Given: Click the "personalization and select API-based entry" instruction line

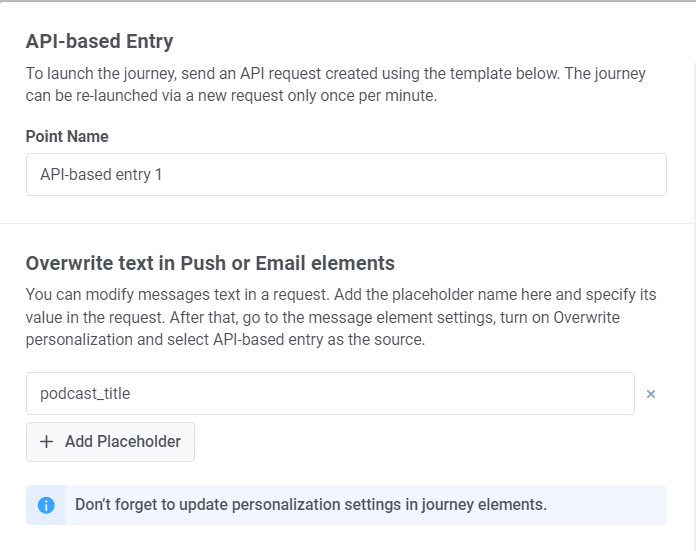Looking at the screenshot, I should [225, 340].
